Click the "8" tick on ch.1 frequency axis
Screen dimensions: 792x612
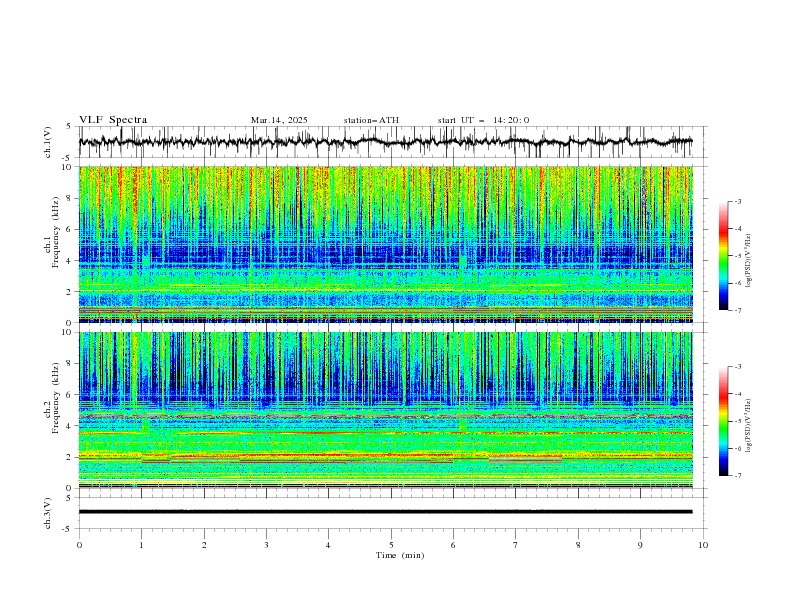[69, 198]
